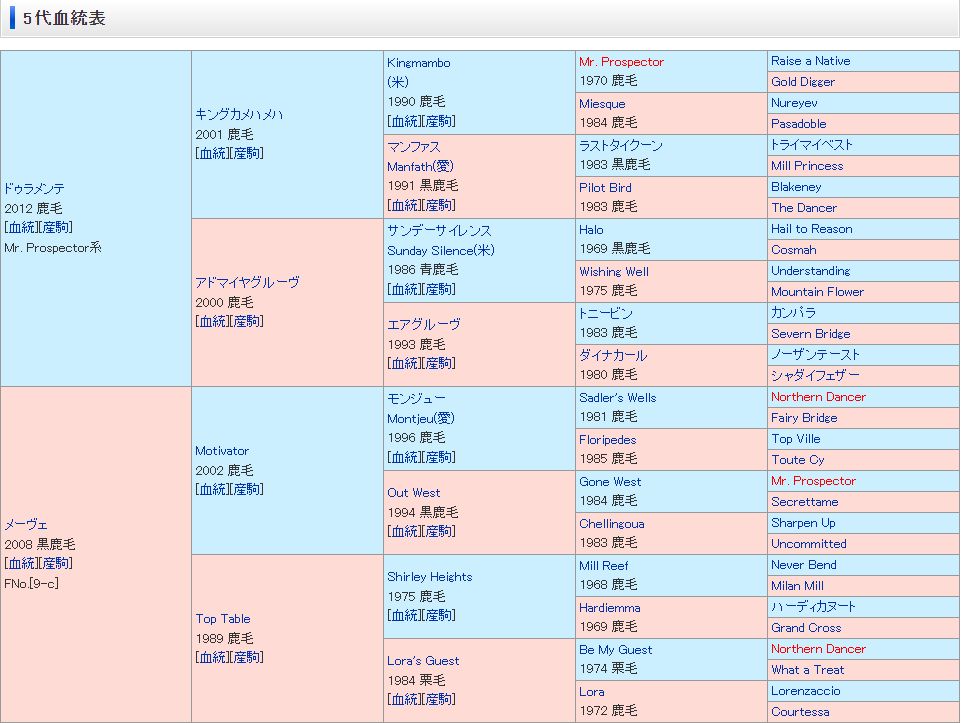This screenshot has height=723, width=962.
Task: Click the エアグルーヴ link
Action: tap(424, 325)
